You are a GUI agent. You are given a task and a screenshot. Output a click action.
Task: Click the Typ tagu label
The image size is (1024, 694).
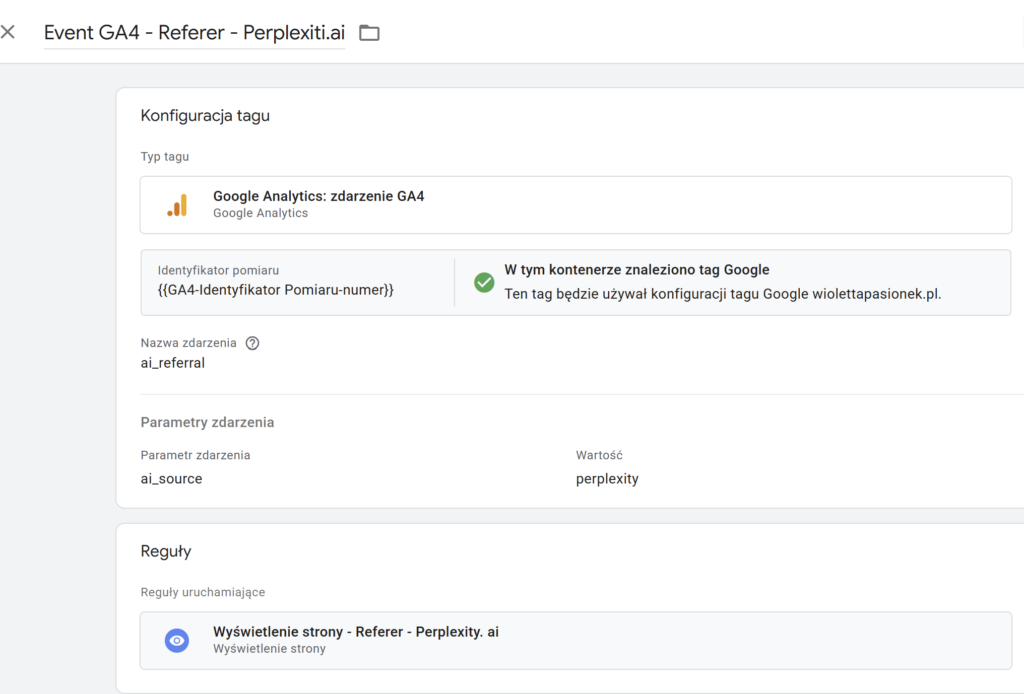(165, 157)
